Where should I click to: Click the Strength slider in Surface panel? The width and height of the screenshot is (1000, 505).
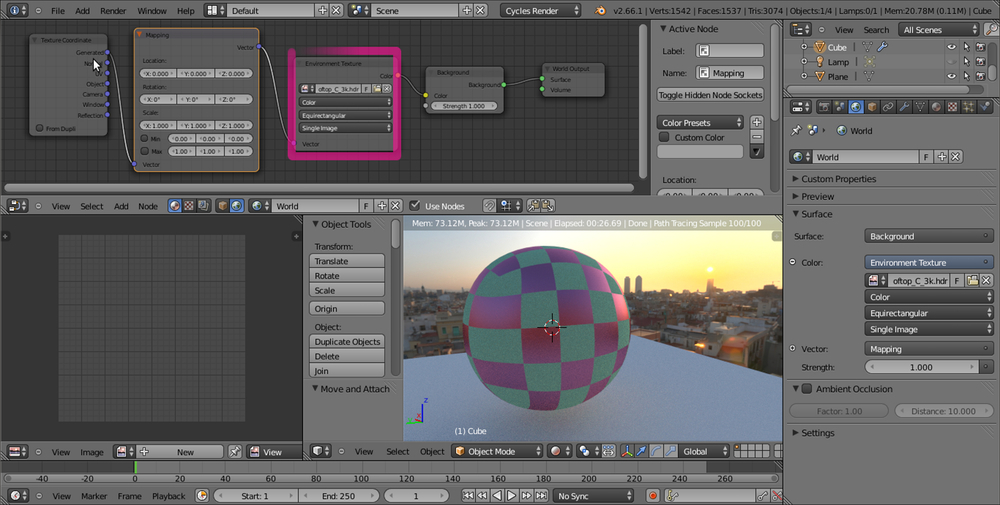[x=920, y=367]
